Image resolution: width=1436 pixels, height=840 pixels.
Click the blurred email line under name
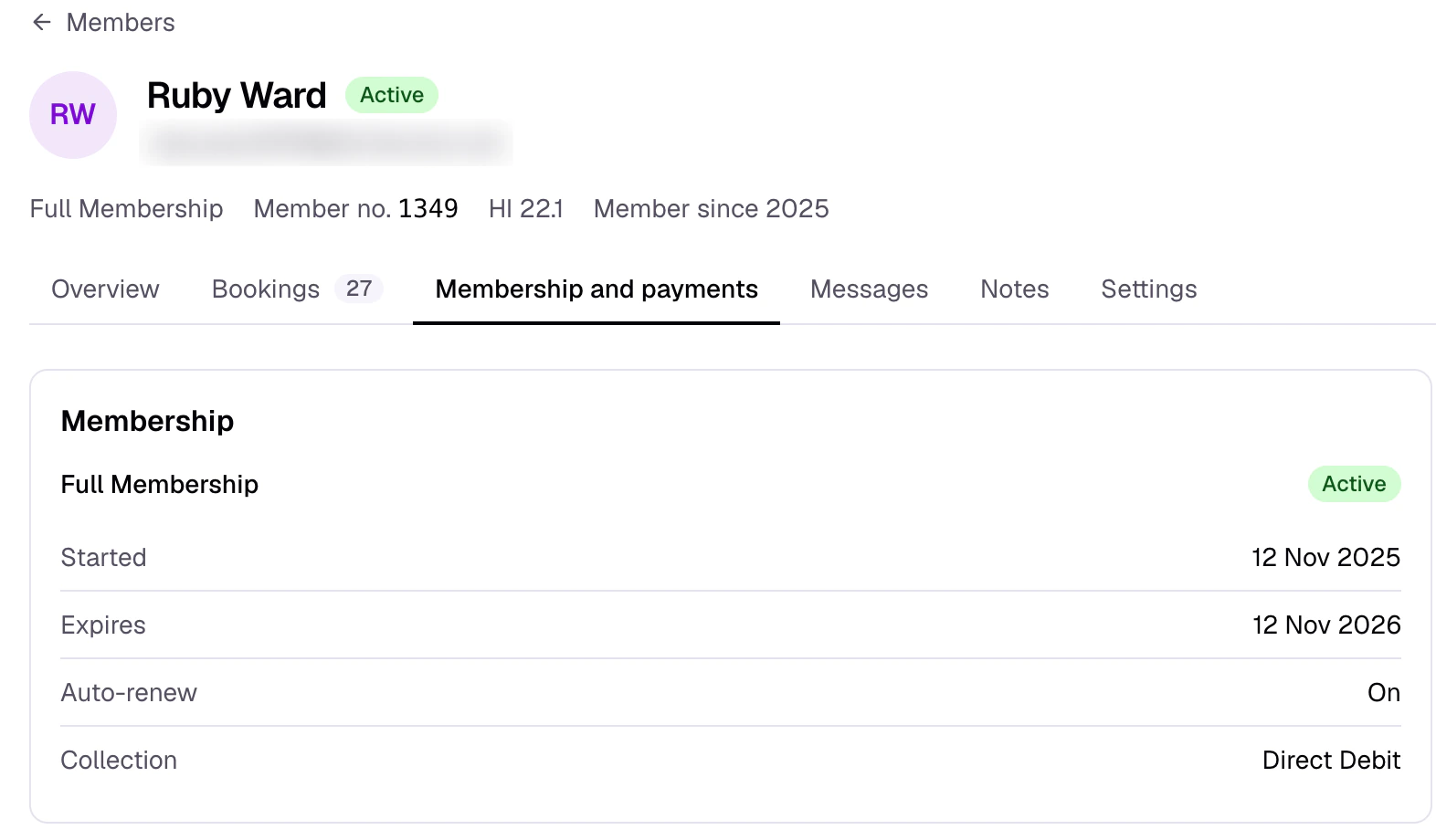pyautogui.click(x=326, y=142)
